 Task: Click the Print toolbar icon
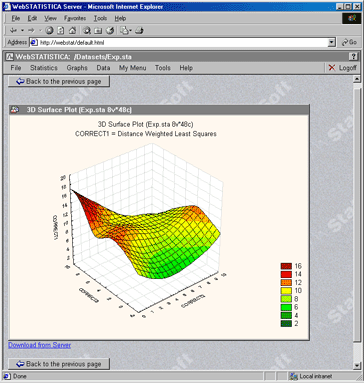click(x=139, y=31)
